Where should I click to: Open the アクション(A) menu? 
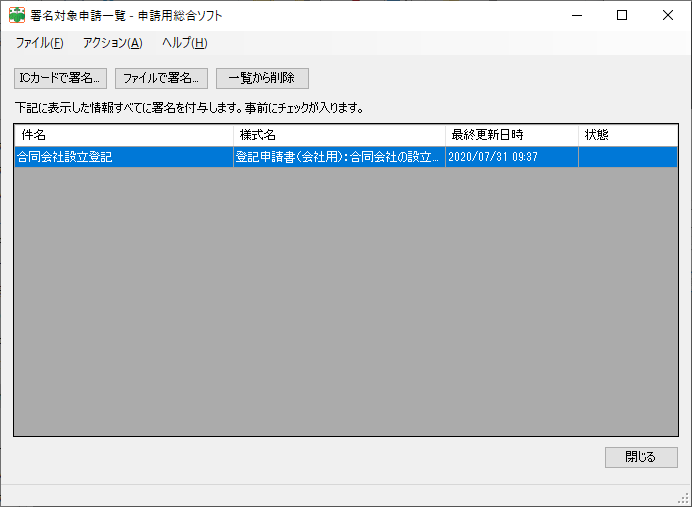(x=113, y=43)
